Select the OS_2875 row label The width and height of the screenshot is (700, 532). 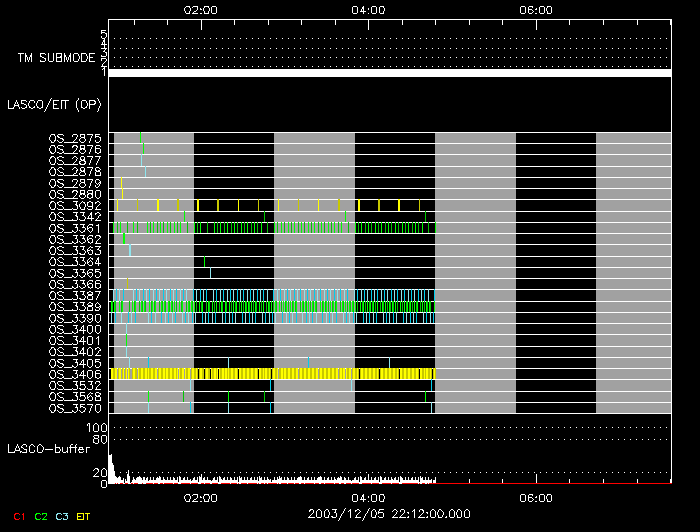pyautogui.click(x=75, y=138)
